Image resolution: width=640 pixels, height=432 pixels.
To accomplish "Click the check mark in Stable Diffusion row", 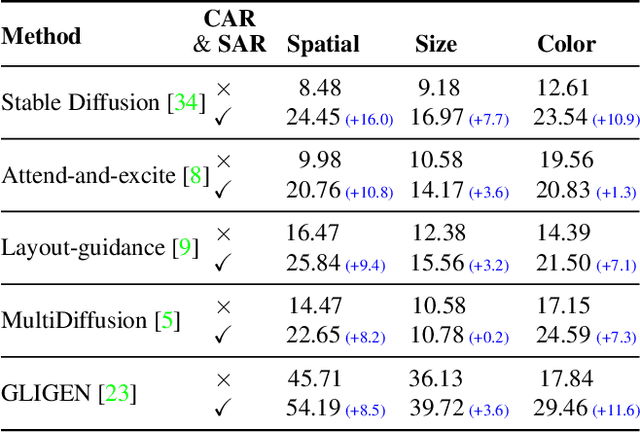I will pos(222,119).
